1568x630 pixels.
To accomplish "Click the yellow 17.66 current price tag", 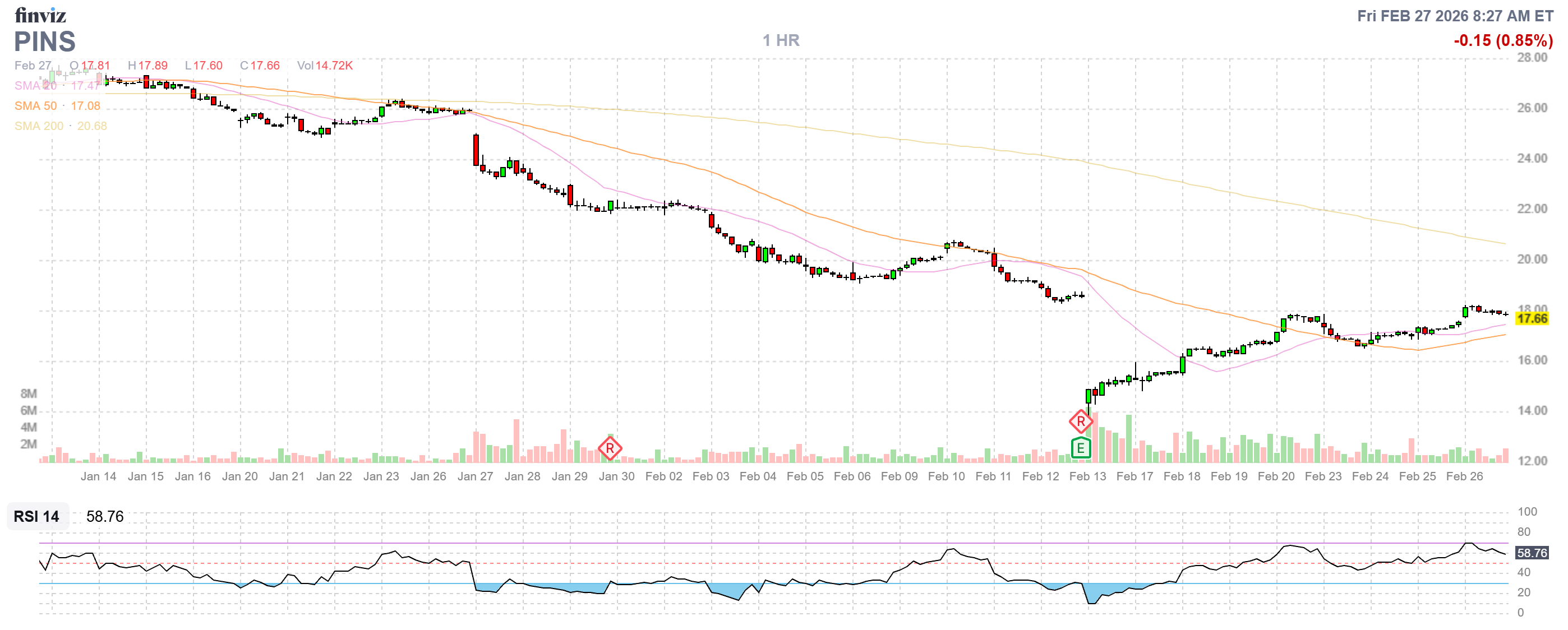I will click(x=1532, y=319).
